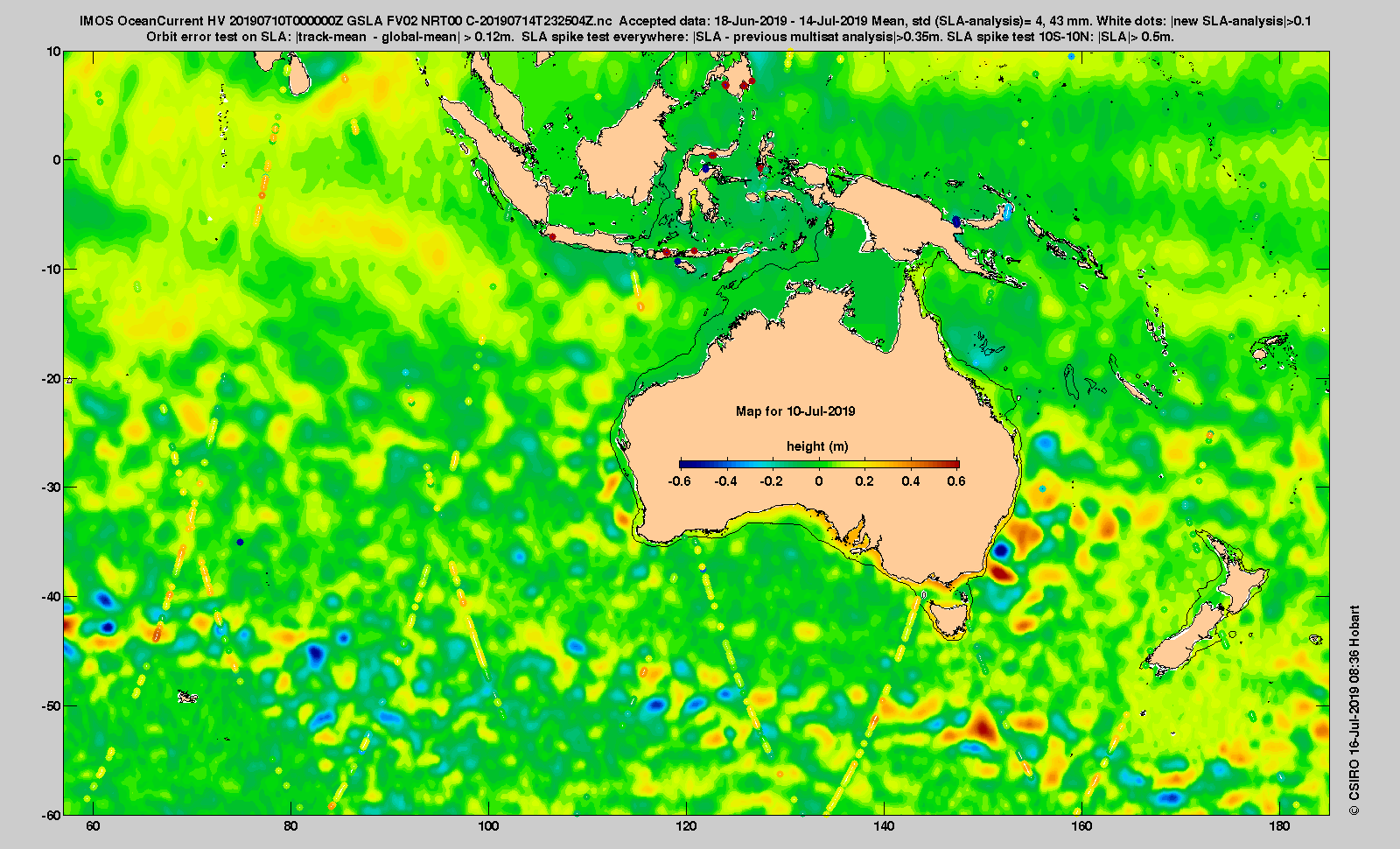The width and height of the screenshot is (1400, 849).
Task: Click the latitude axis label 10
Action: click(x=54, y=52)
